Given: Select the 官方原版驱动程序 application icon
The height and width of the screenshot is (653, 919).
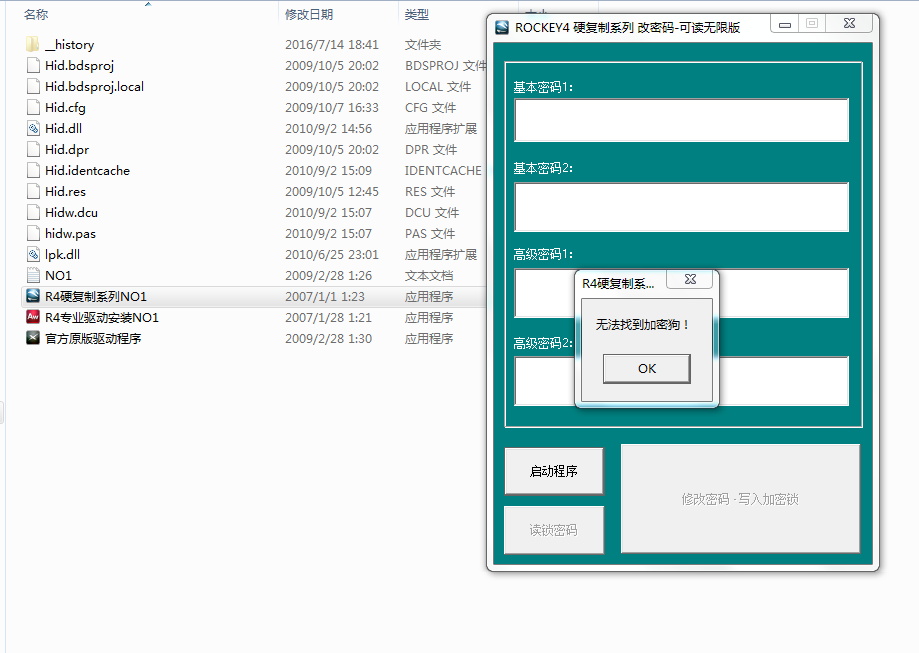Looking at the screenshot, I should click(x=33, y=338).
